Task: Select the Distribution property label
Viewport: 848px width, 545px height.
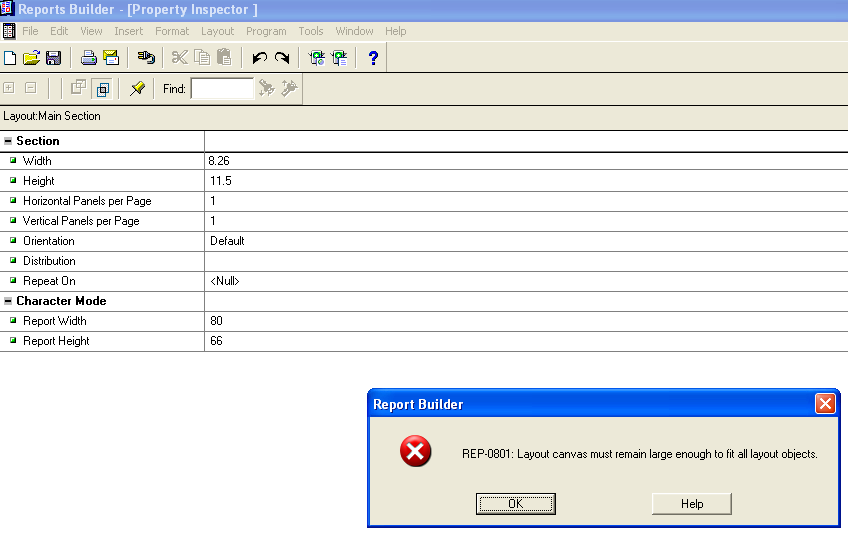Action: 49,261
